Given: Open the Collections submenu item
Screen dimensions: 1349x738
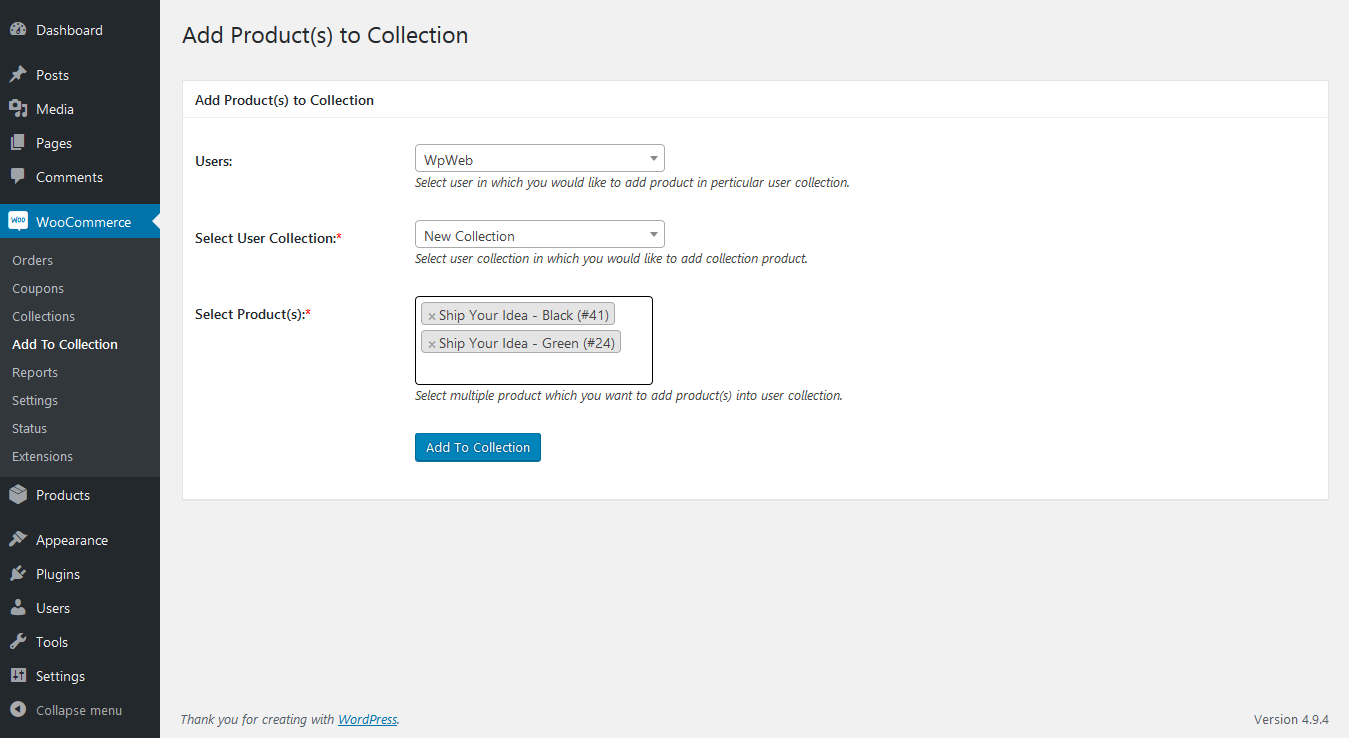Looking at the screenshot, I should (x=43, y=316).
